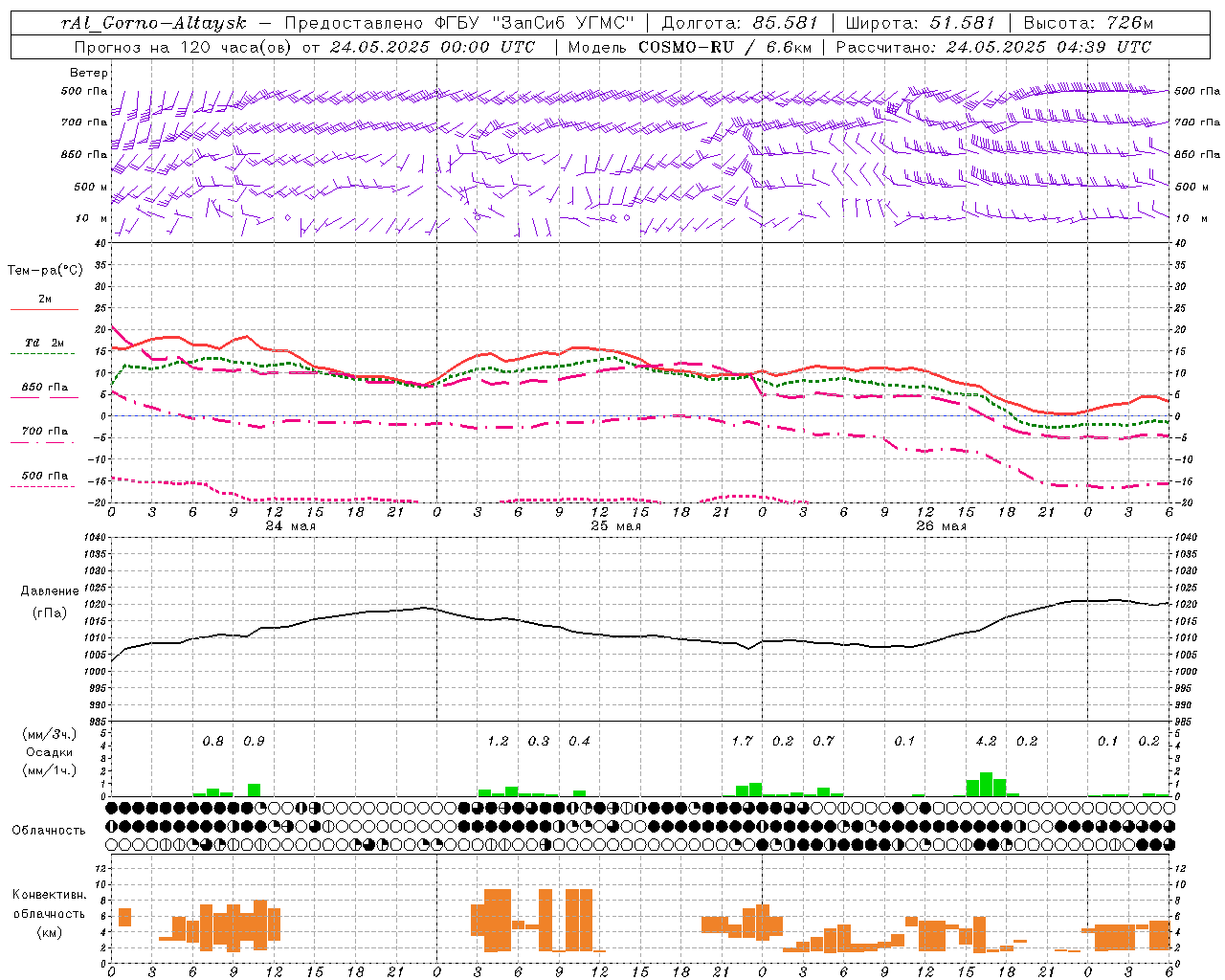Screen dimensions: 1225x980
Task: Click the Облачность cloud cover label
Action: pos(49,830)
